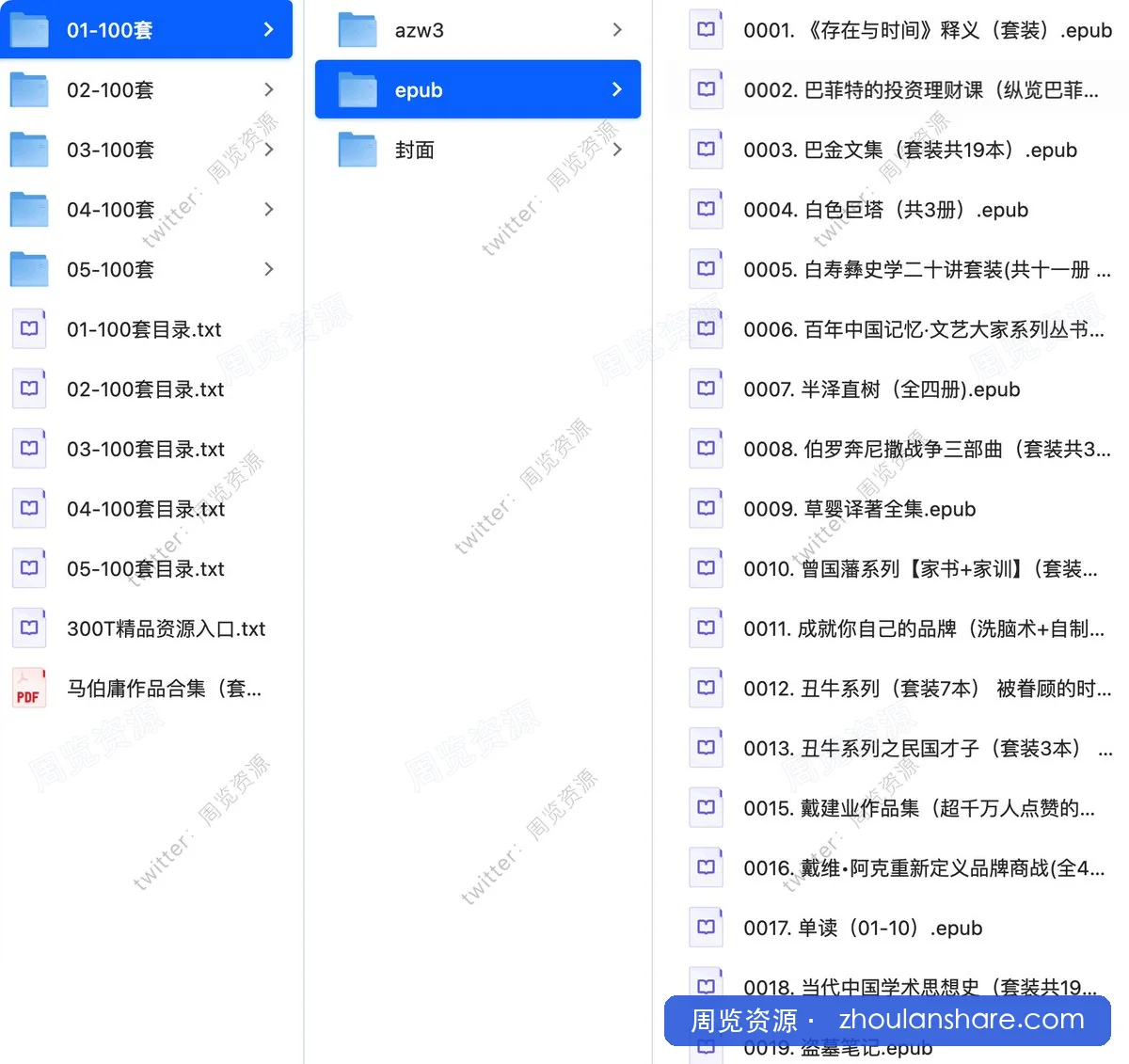Expand the 04-100套 folder chevron
This screenshot has height=1064, width=1129.
(268, 210)
